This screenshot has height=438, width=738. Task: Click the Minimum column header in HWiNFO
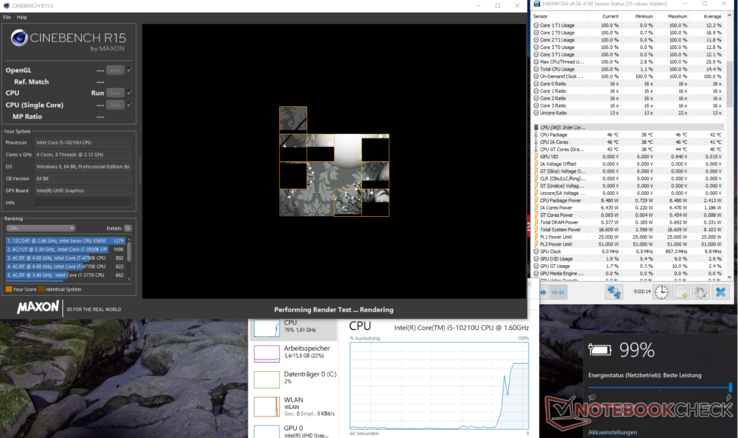pyautogui.click(x=644, y=16)
